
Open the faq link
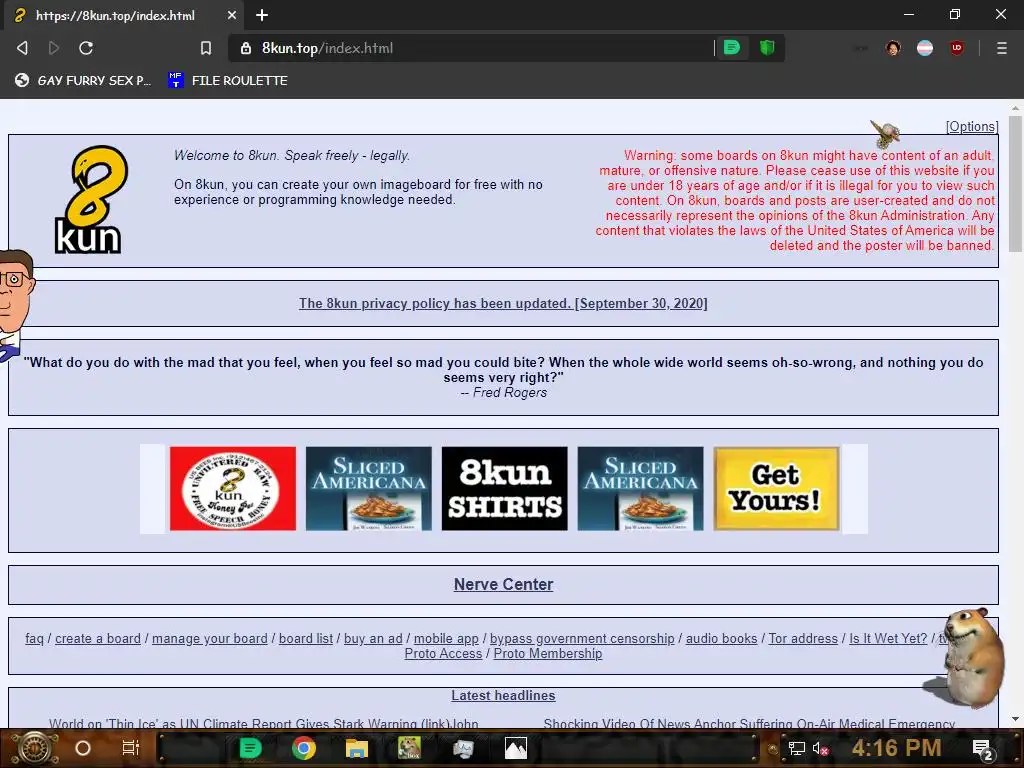click(34, 638)
